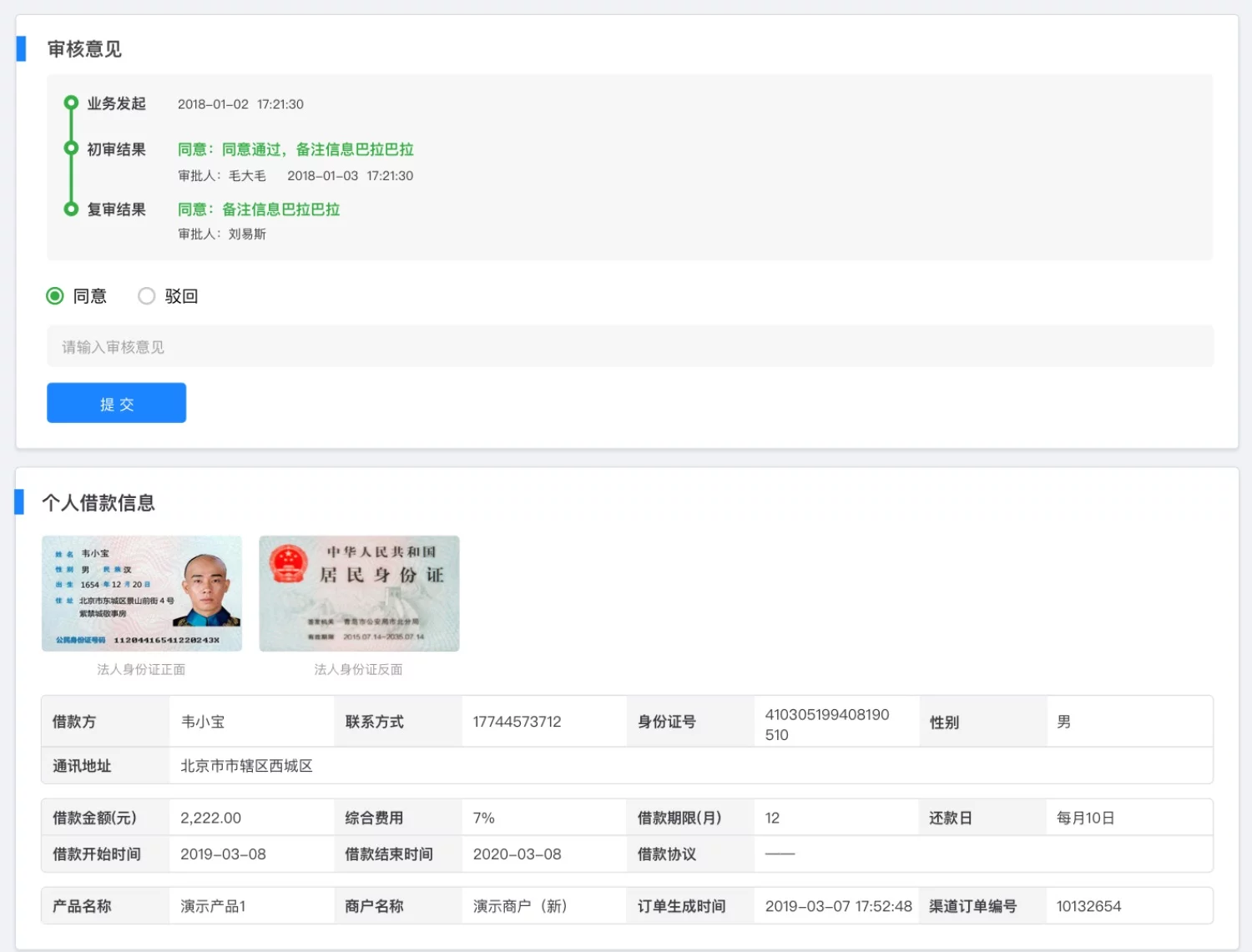Click the borrower name 韦小宝
Screen dimensions: 1252x952
(203, 722)
